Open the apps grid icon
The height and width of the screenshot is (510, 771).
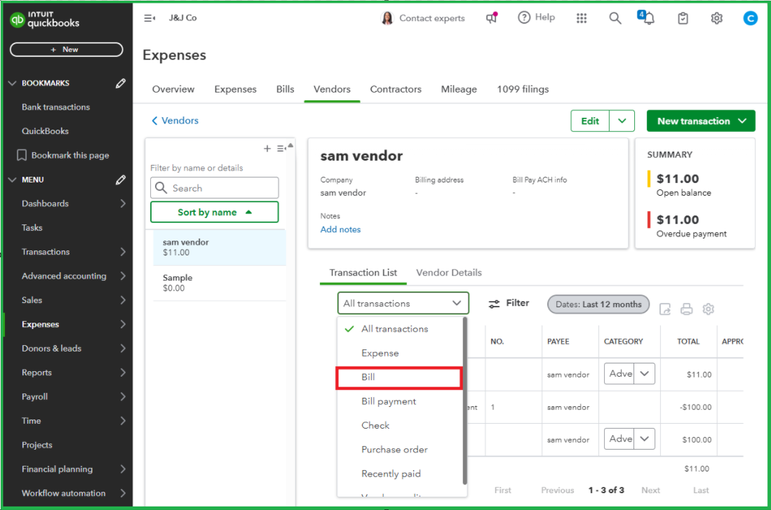(x=582, y=18)
